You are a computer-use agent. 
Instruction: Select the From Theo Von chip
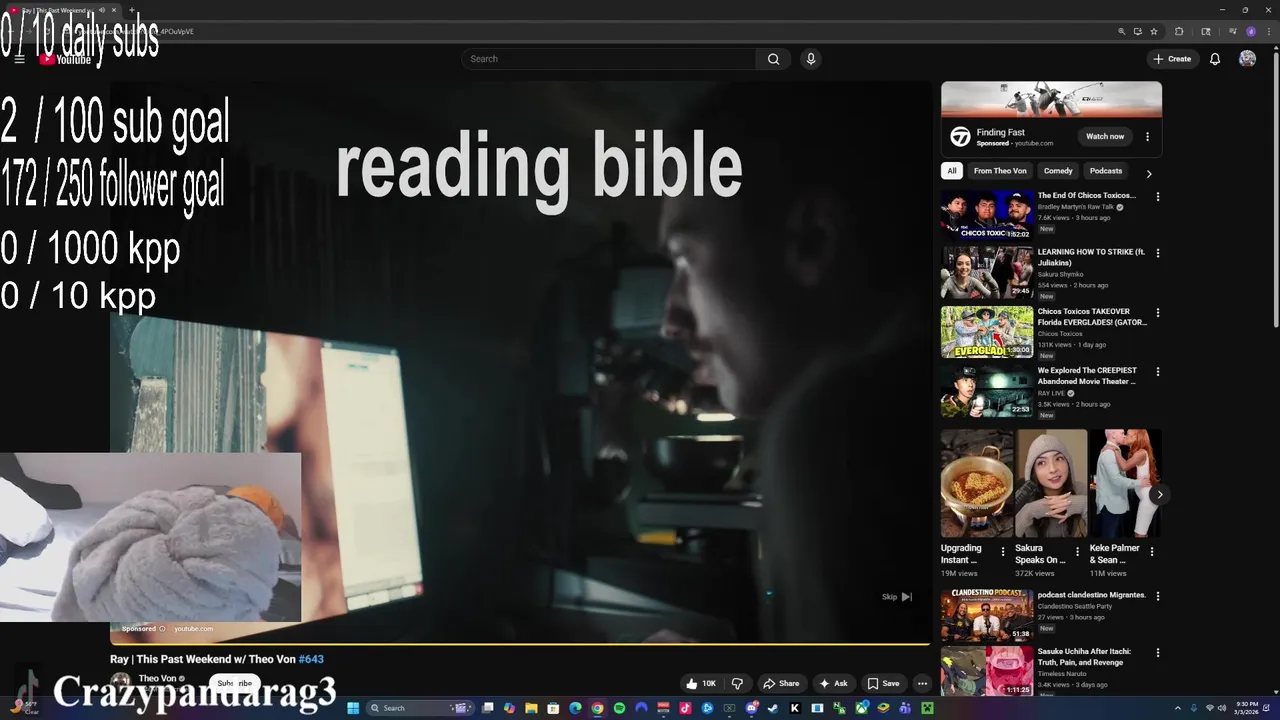point(1000,171)
